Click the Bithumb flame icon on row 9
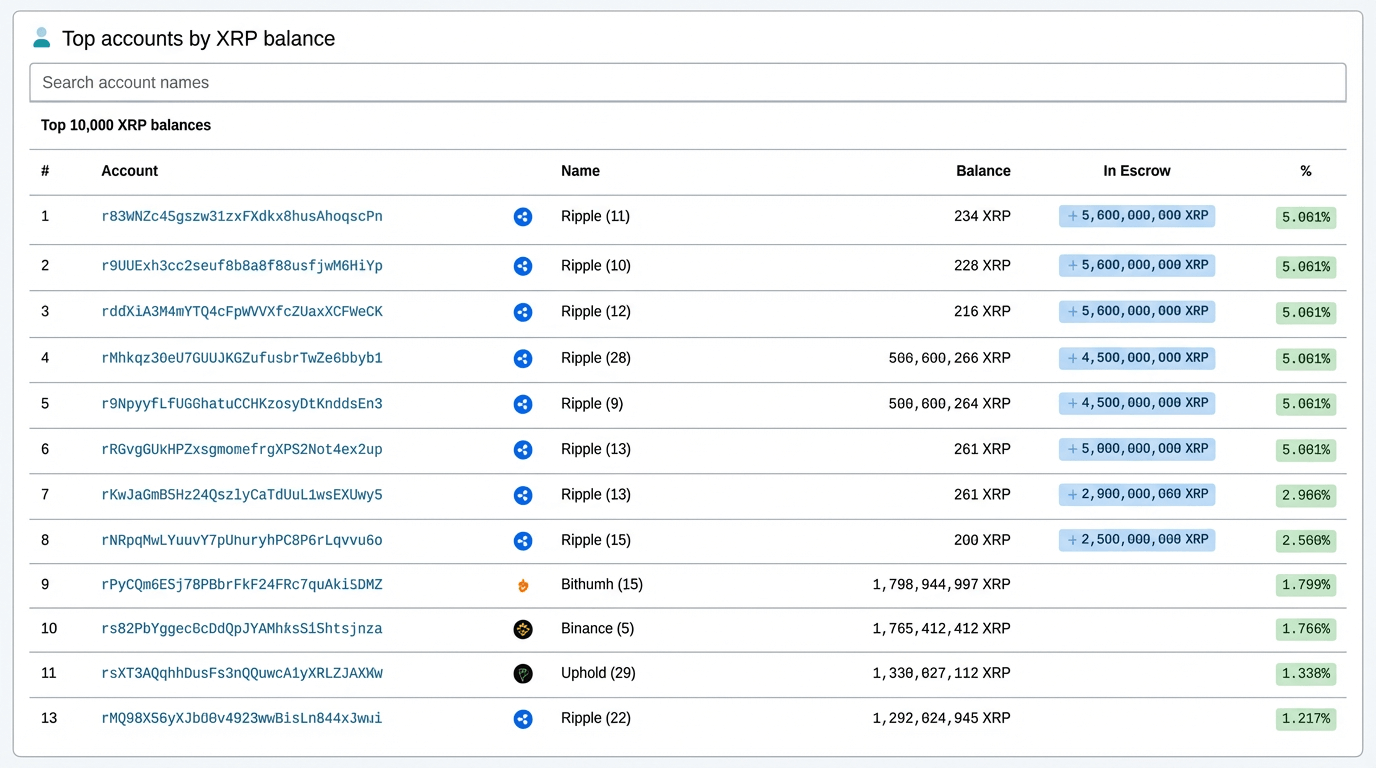The height and width of the screenshot is (768, 1376). [x=523, y=585]
